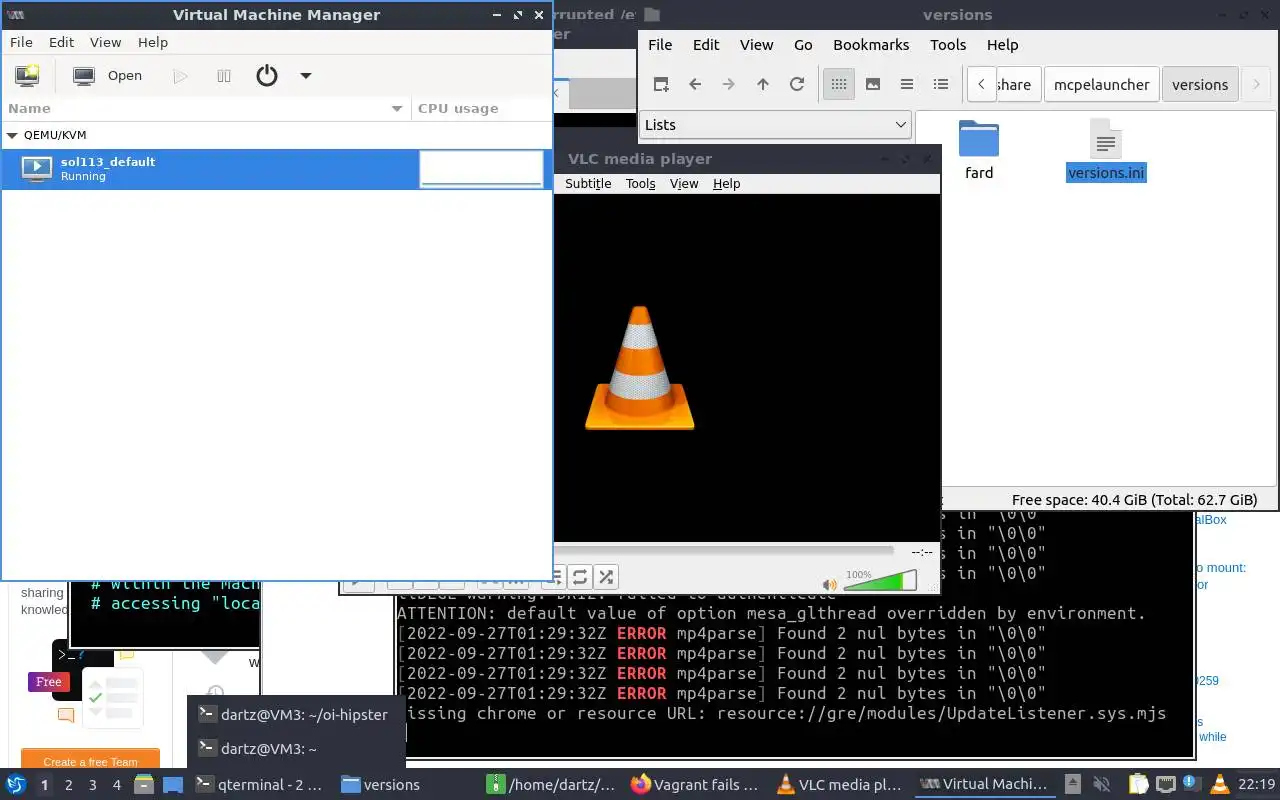This screenshot has height=800, width=1280.
Task: Select the fard folder
Action: pyautogui.click(x=979, y=152)
